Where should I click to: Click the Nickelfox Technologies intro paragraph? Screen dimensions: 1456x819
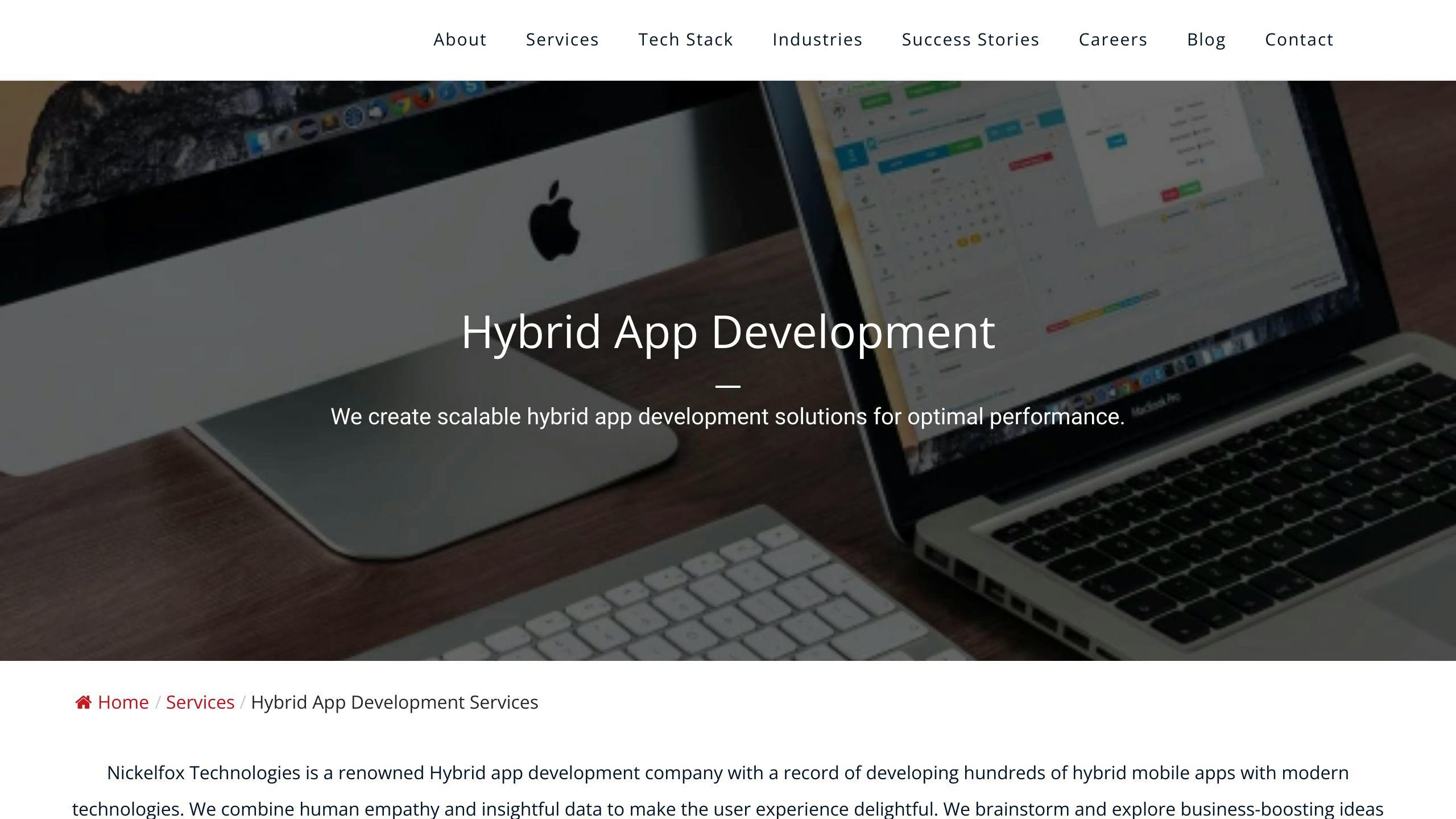(728, 773)
